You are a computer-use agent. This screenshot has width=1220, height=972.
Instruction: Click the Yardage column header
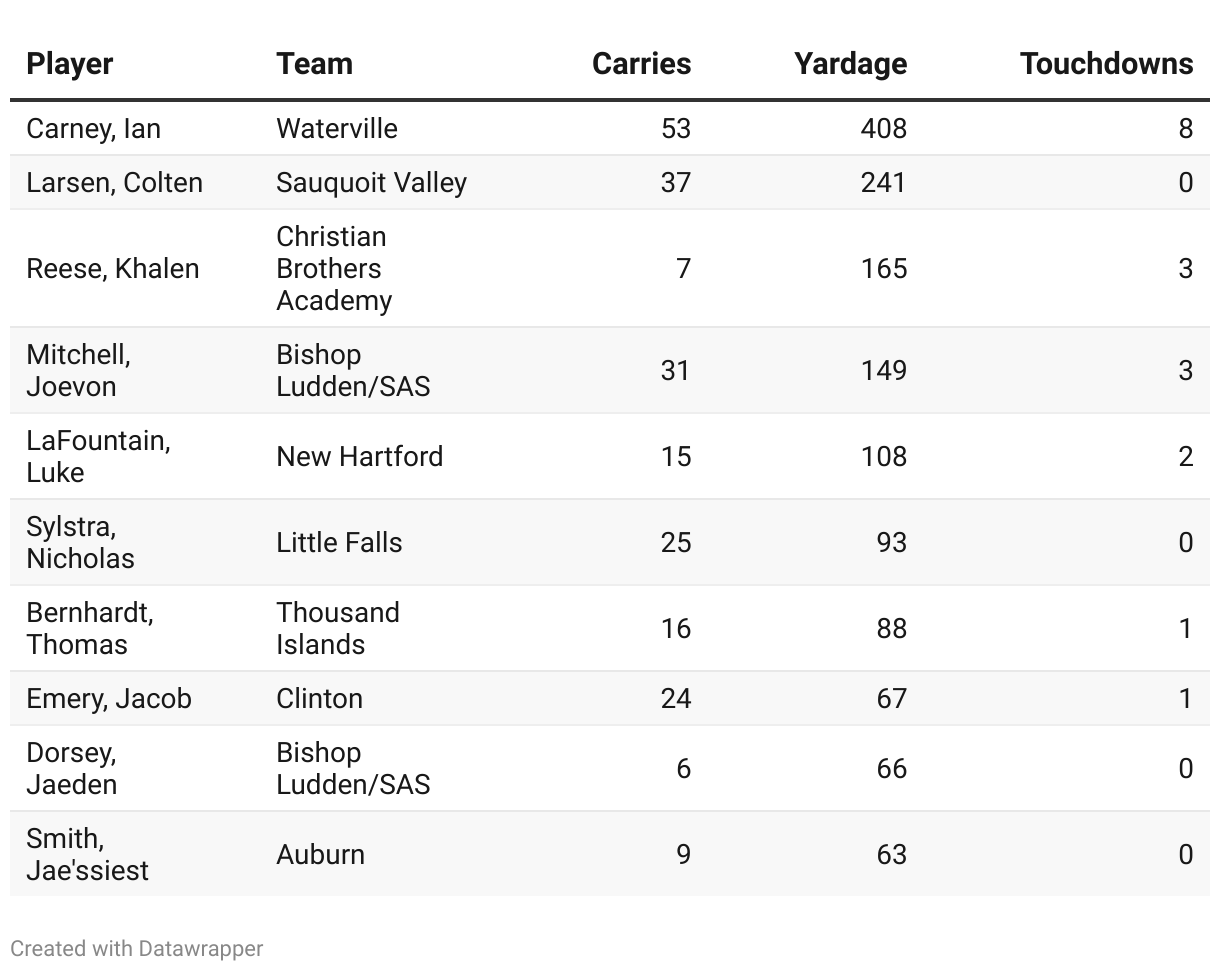pos(850,64)
